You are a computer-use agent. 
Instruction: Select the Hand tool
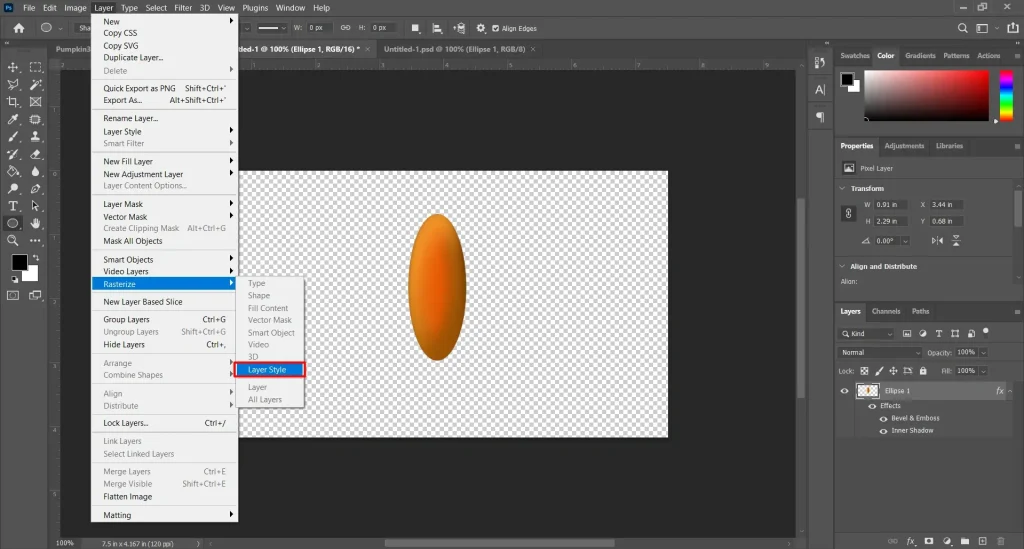point(36,223)
